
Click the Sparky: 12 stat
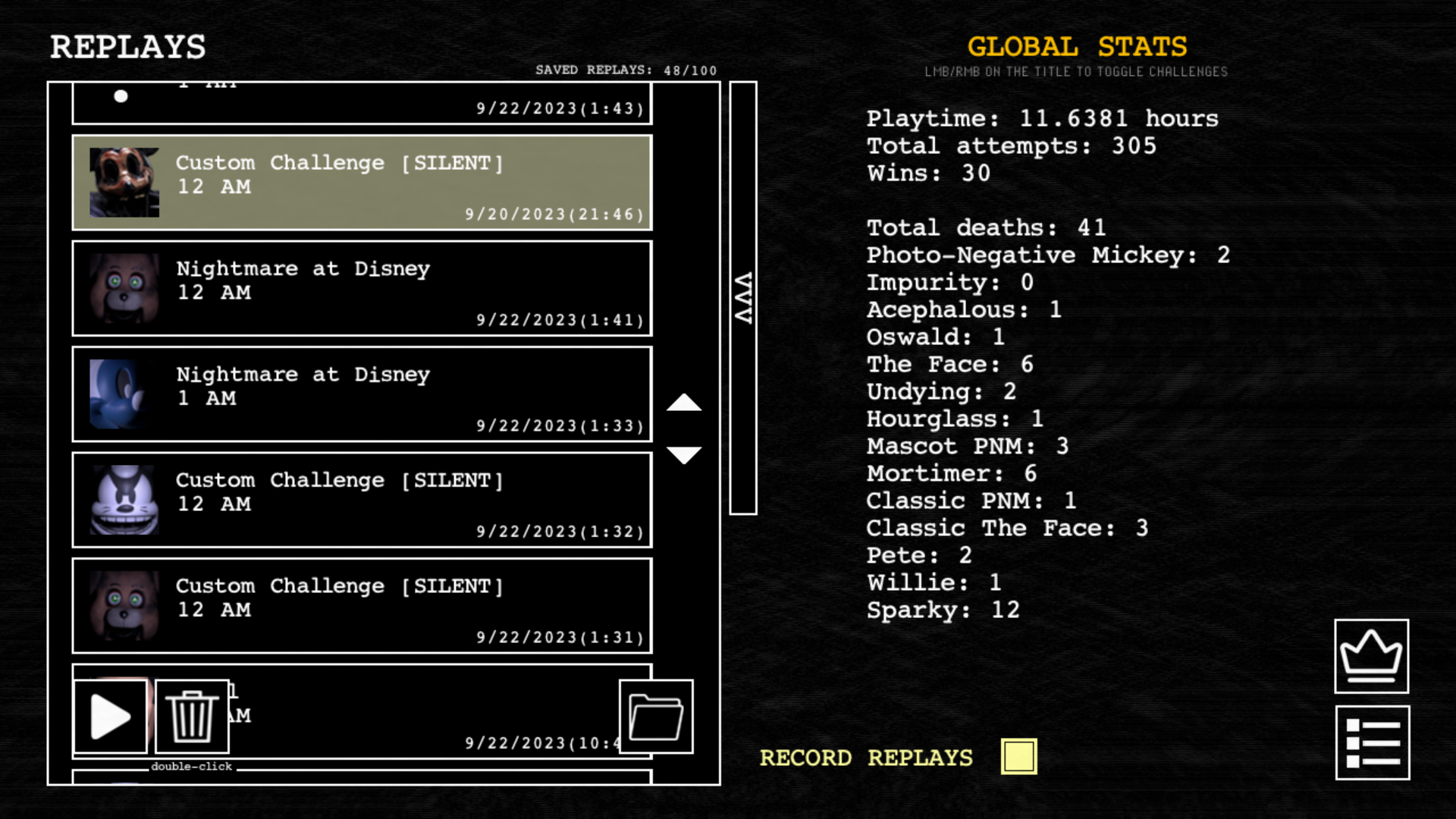coord(943,610)
